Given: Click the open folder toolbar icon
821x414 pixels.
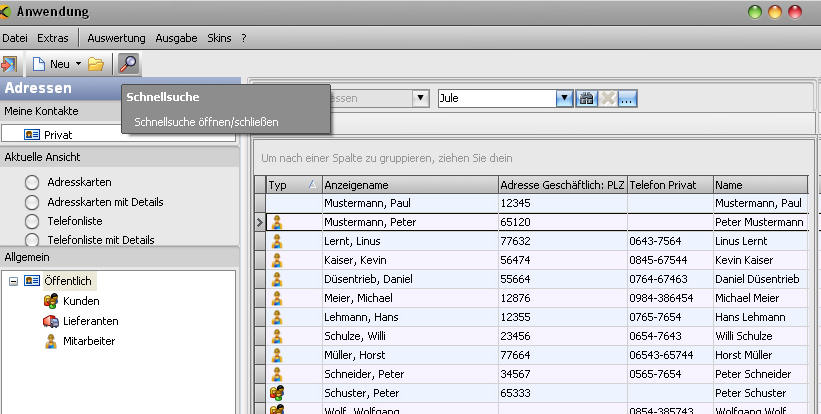Looking at the screenshot, I should tap(96, 64).
